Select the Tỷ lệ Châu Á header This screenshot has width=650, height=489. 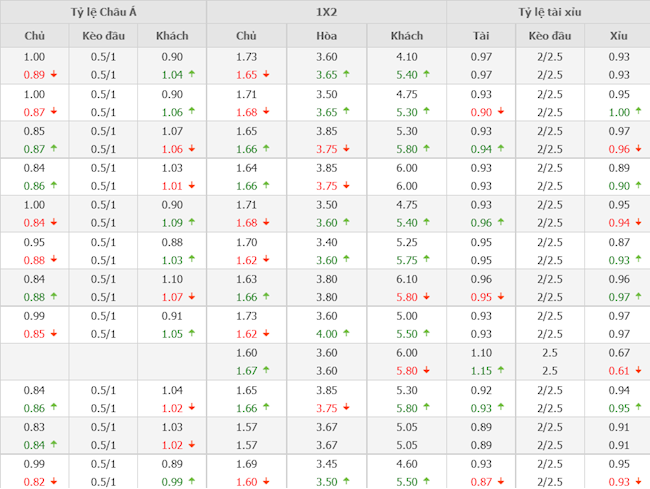pyautogui.click(x=103, y=12)
